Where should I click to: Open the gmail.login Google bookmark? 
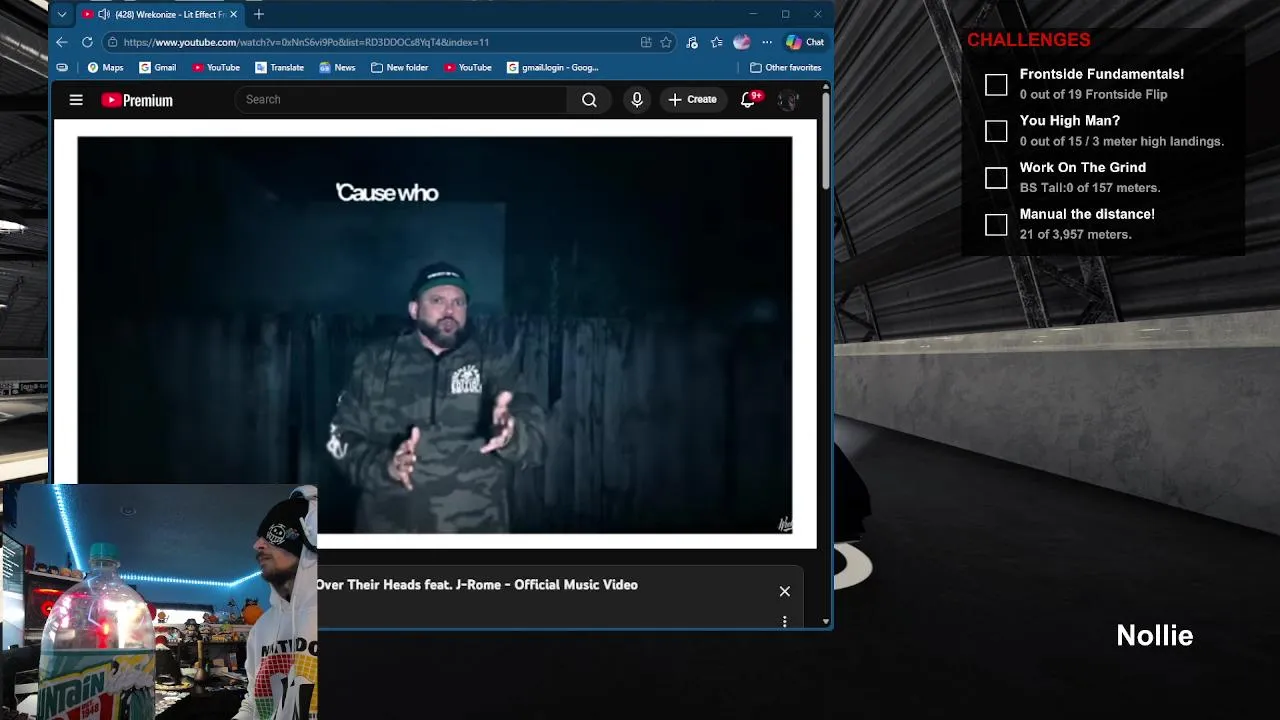pyautogui.click(x=553, y=67)
